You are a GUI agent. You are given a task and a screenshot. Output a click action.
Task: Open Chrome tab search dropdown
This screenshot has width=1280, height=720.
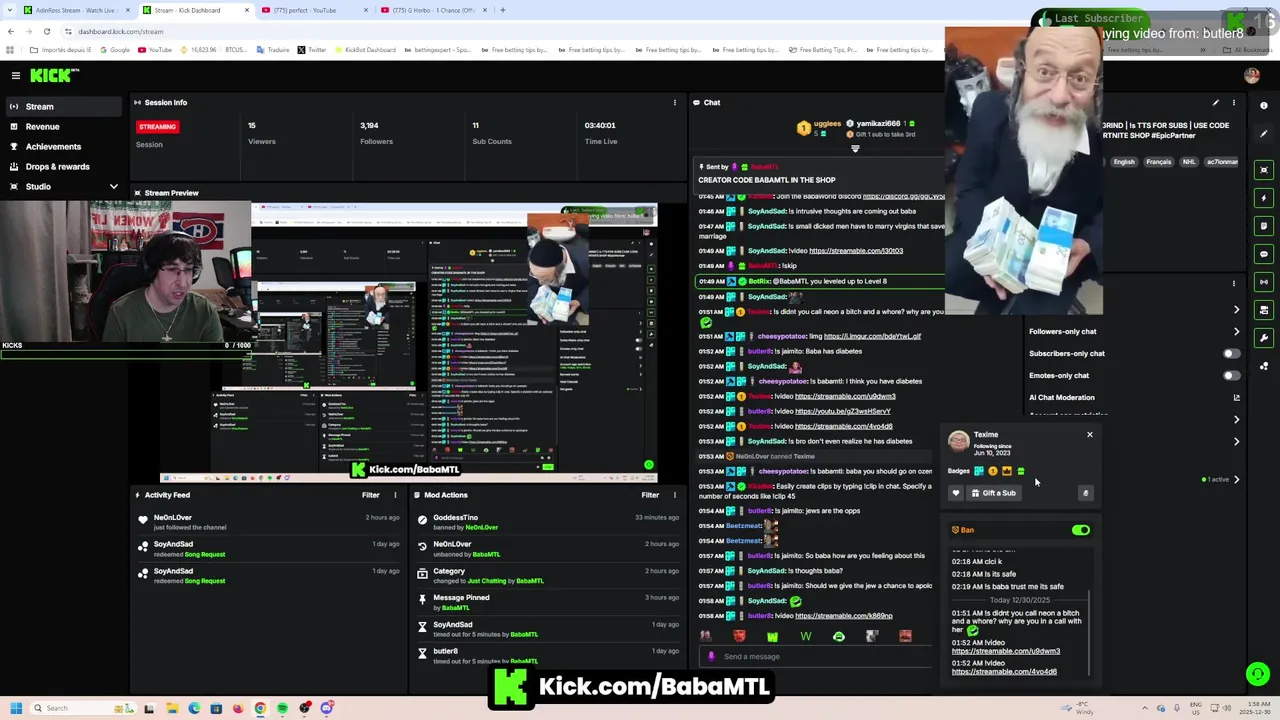point(11,10)
